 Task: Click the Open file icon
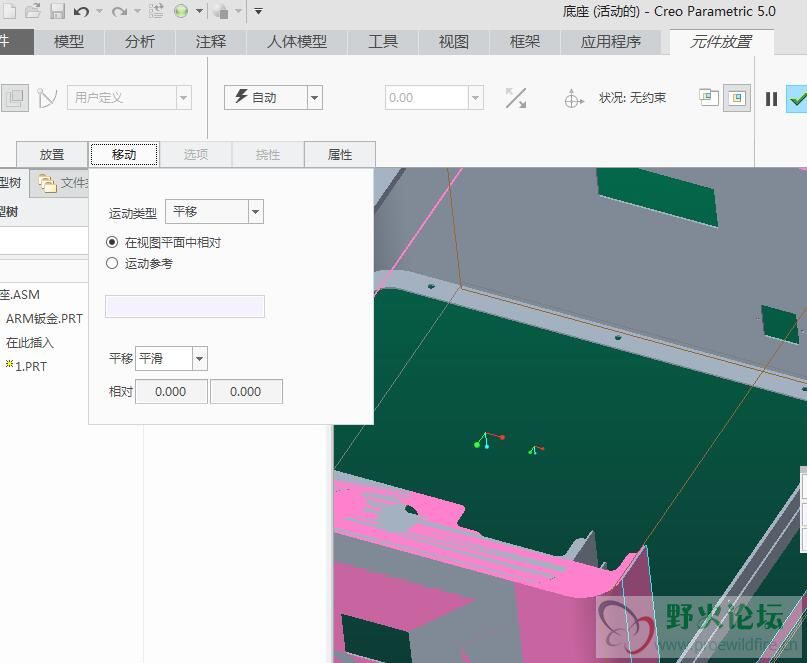32,10
